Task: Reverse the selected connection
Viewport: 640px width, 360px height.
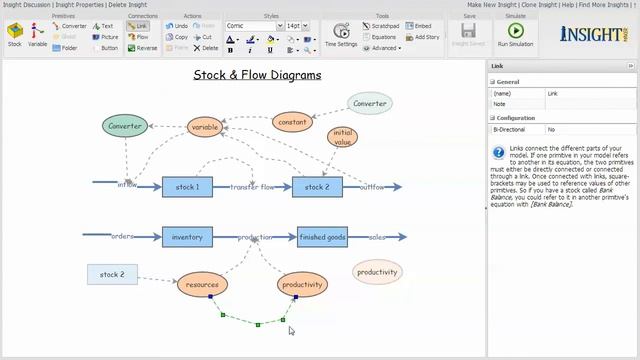Action: [142, 48]
